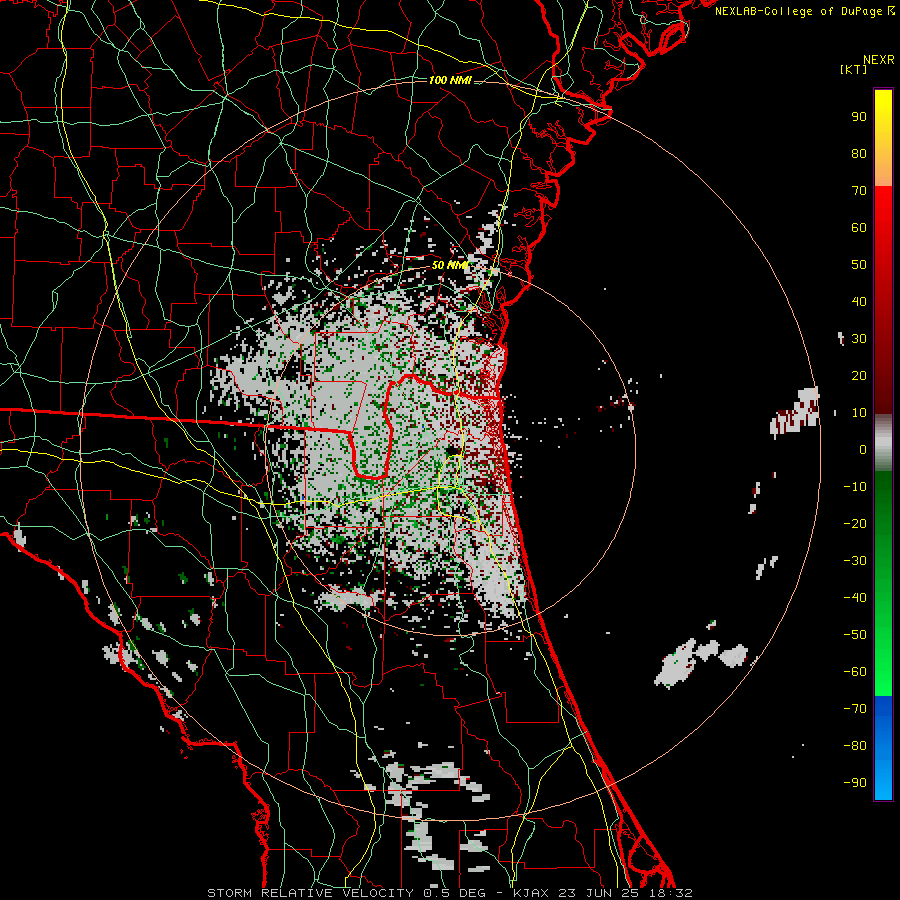Click the 100 NMI range ring label
Screen dimensions: 900x900
tap(450, 80)
